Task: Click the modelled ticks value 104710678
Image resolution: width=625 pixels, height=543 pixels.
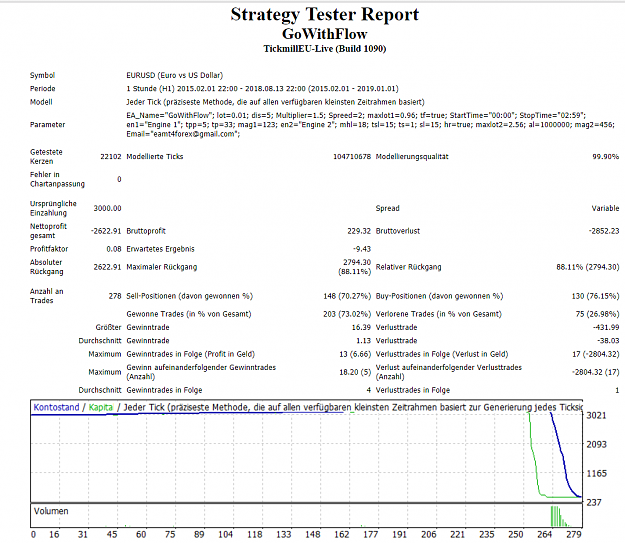Action: tap(352, 157)
